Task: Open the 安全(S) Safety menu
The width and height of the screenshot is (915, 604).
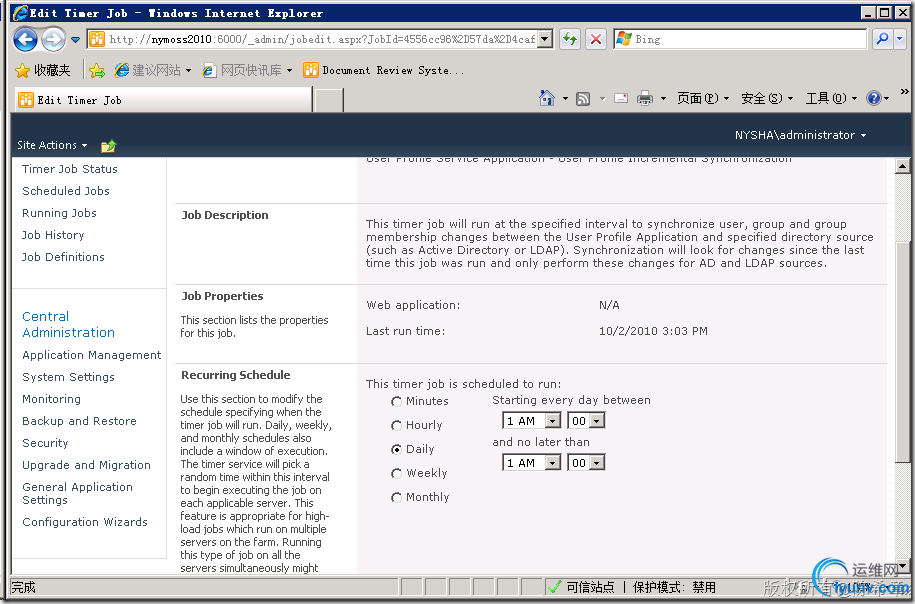Action: 767,98
